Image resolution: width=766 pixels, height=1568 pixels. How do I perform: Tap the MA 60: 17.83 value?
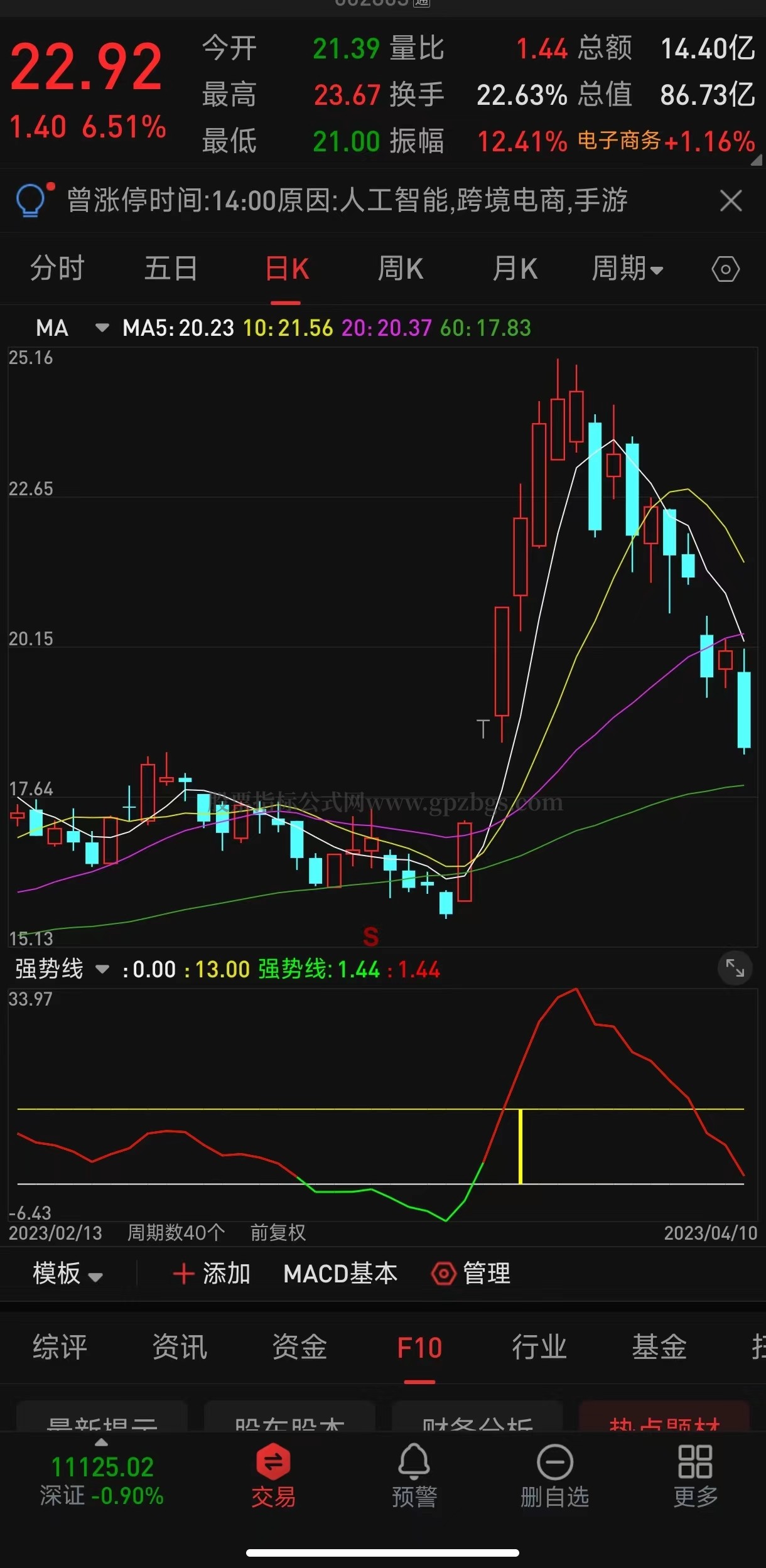pyautogui.click(x=485, y=328)
